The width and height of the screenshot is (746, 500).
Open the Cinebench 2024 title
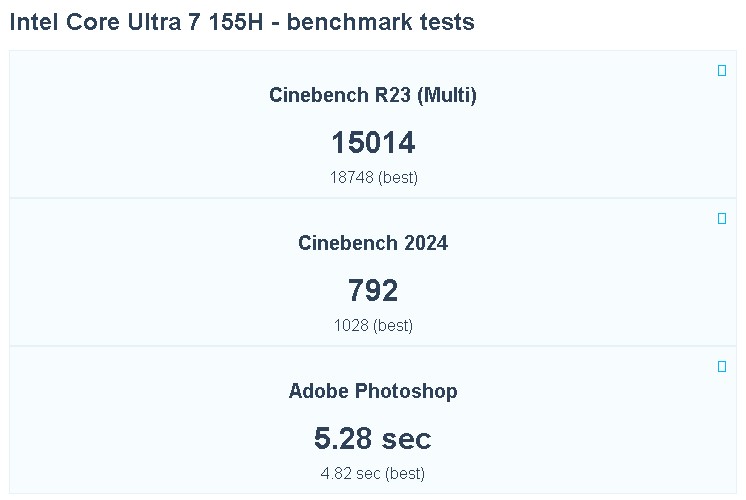pos(372,243)
